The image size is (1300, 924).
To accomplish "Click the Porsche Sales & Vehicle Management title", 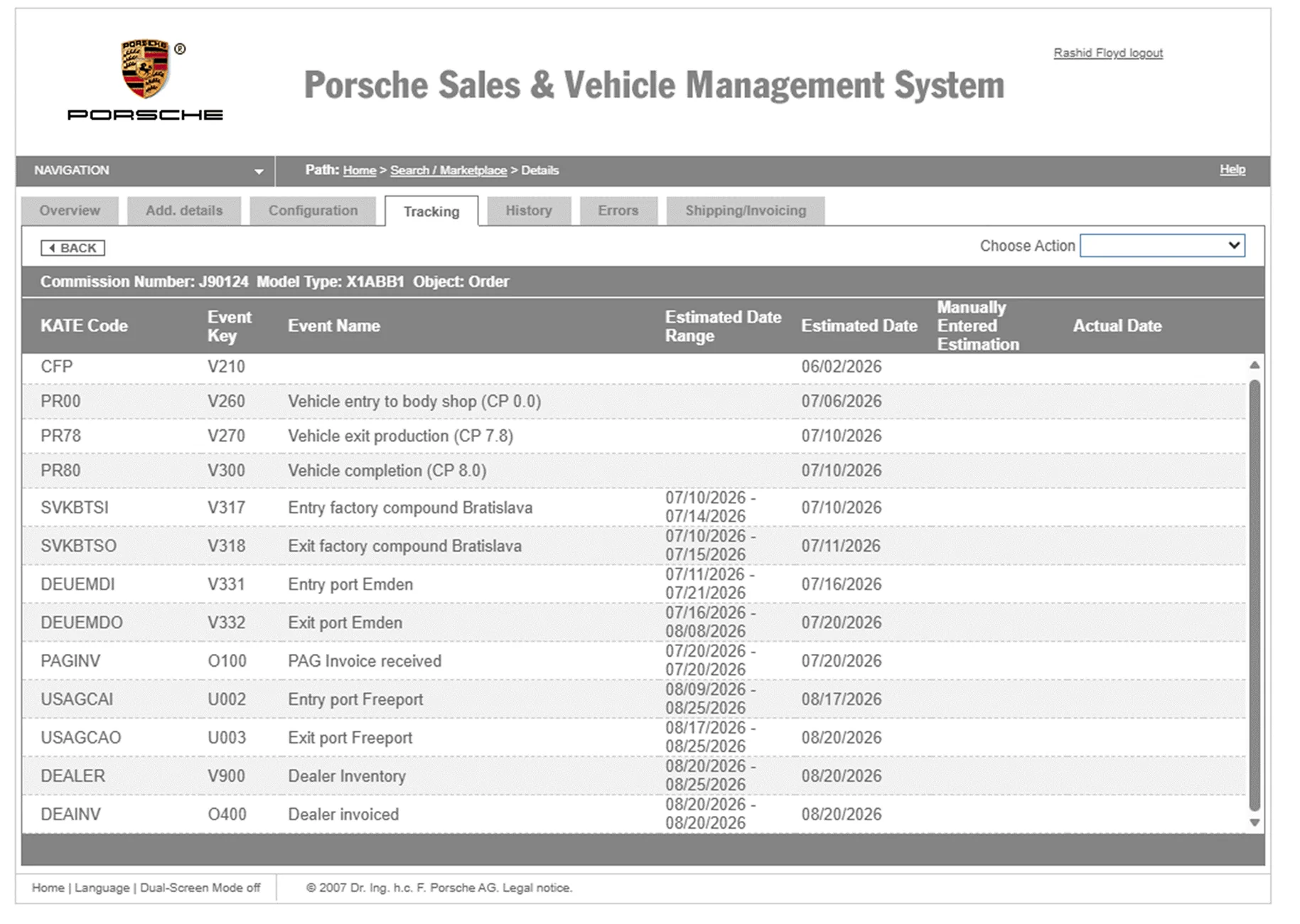I will tap(654, 85).
